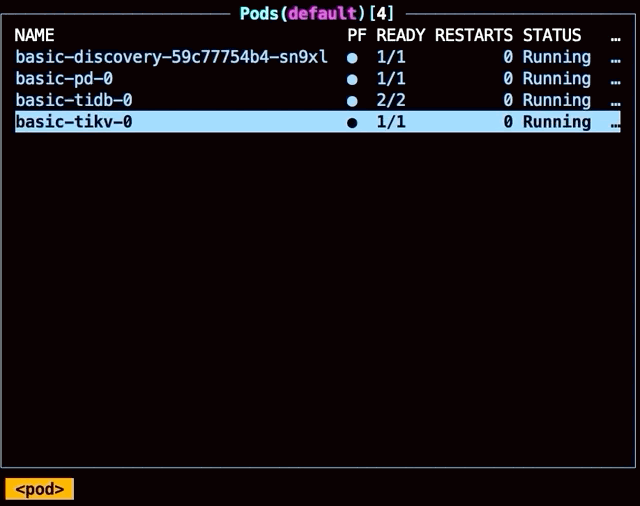This screenshot has height=506, width=640.
Task: Click the [4] pod count in title
Action: [381, 14]
